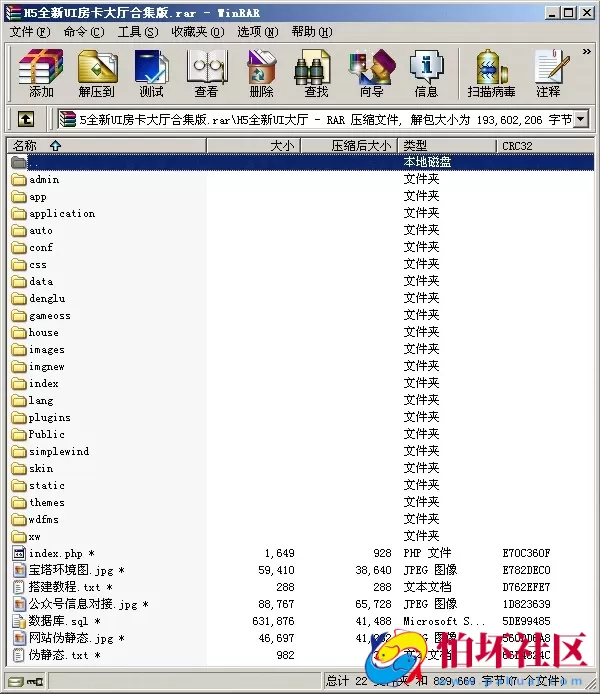This screenshot has width=600, height=694.
Task: Open the 文件(F) menu
Action: [30, 32]
